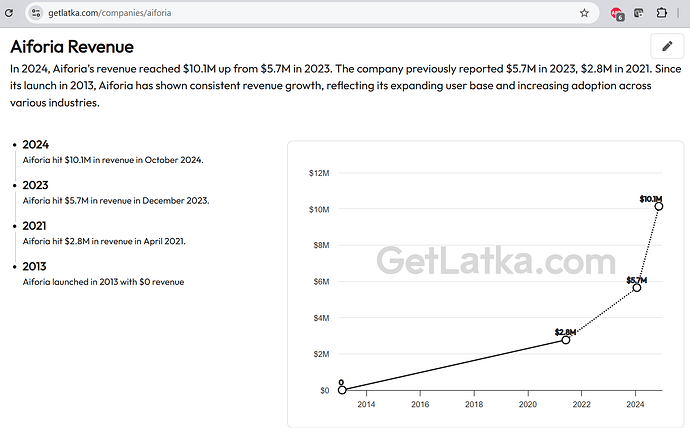
Task: Select the $2.8M data point on chart
Action: coord(565,340)
